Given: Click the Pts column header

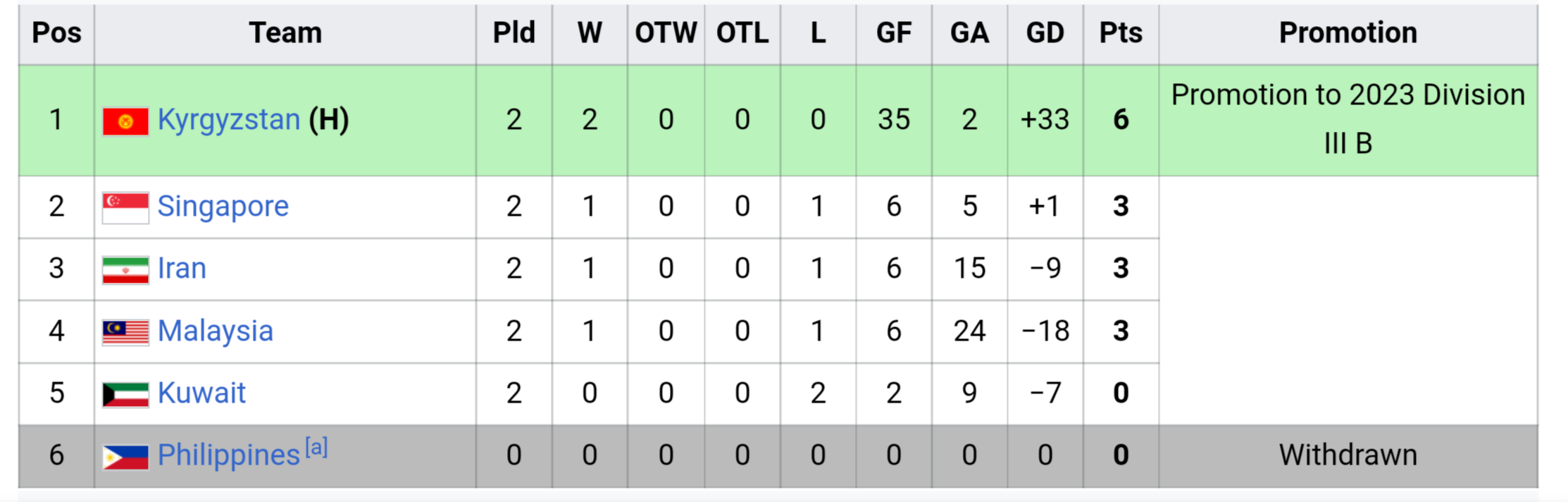Looking at the screenshot, I should (1121, 33).
